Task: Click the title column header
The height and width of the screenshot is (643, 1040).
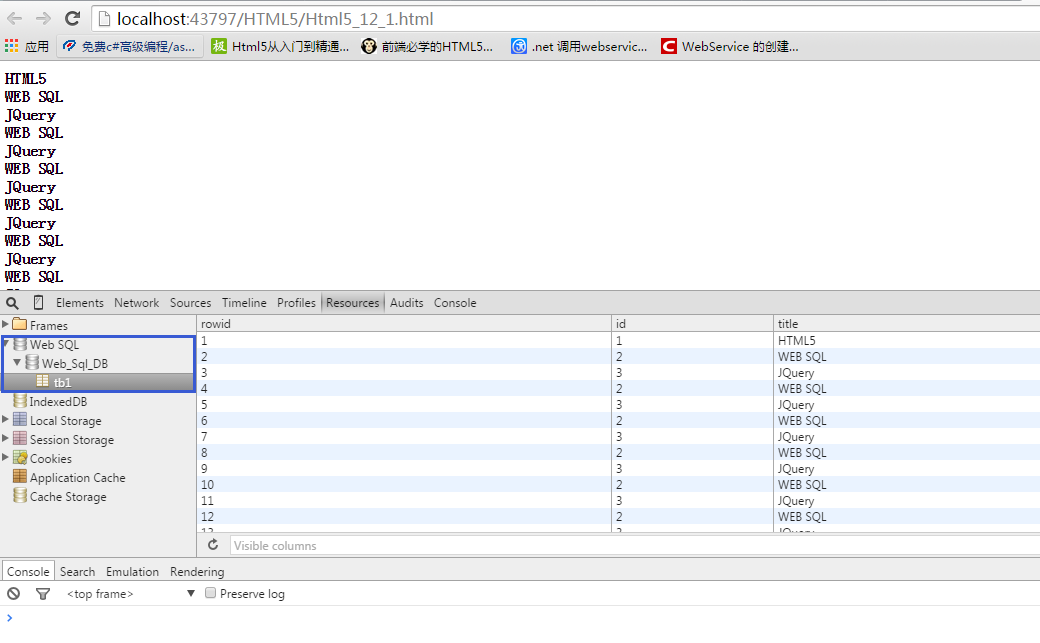Action: click(907, 324)
